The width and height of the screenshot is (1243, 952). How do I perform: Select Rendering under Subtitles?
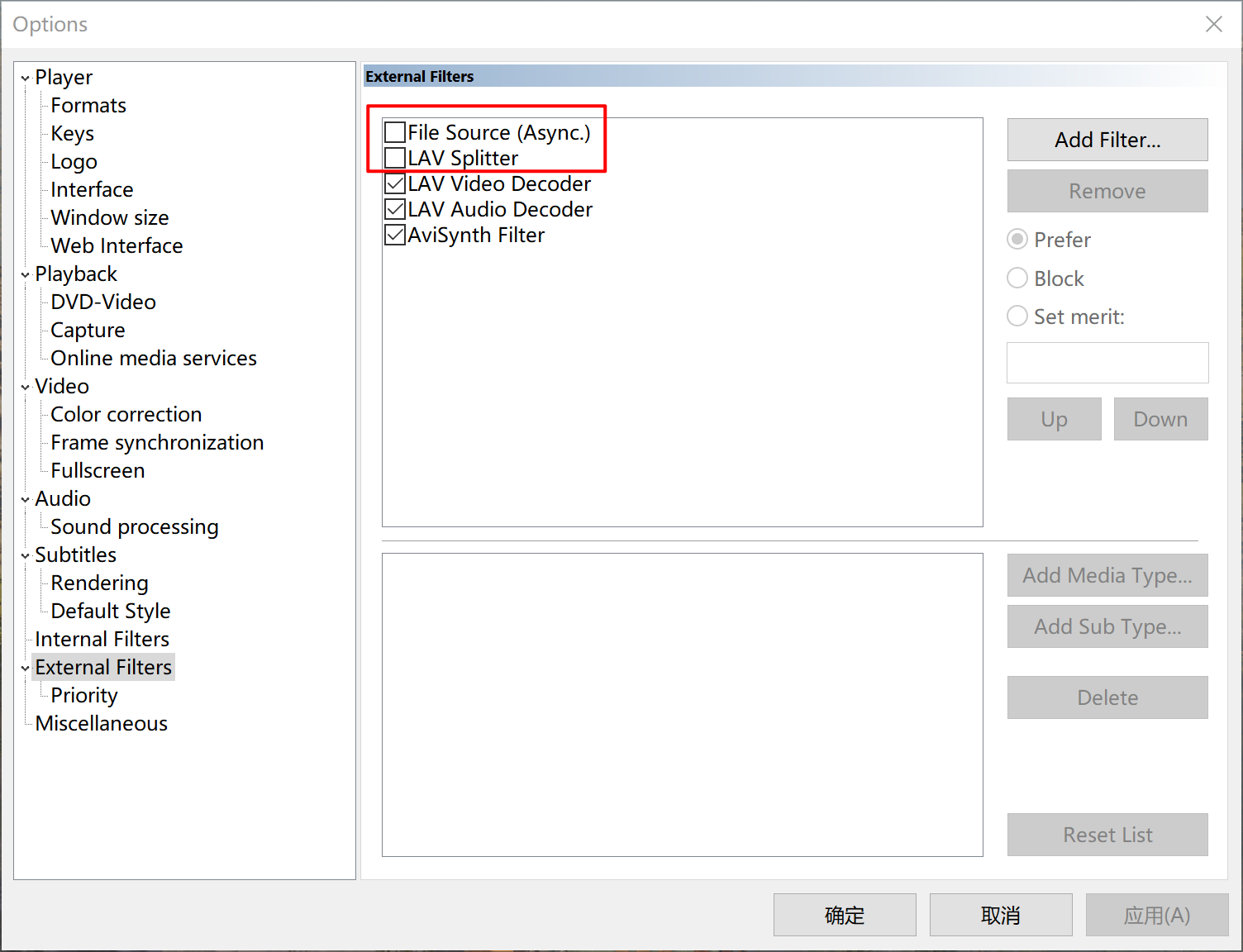99,583
